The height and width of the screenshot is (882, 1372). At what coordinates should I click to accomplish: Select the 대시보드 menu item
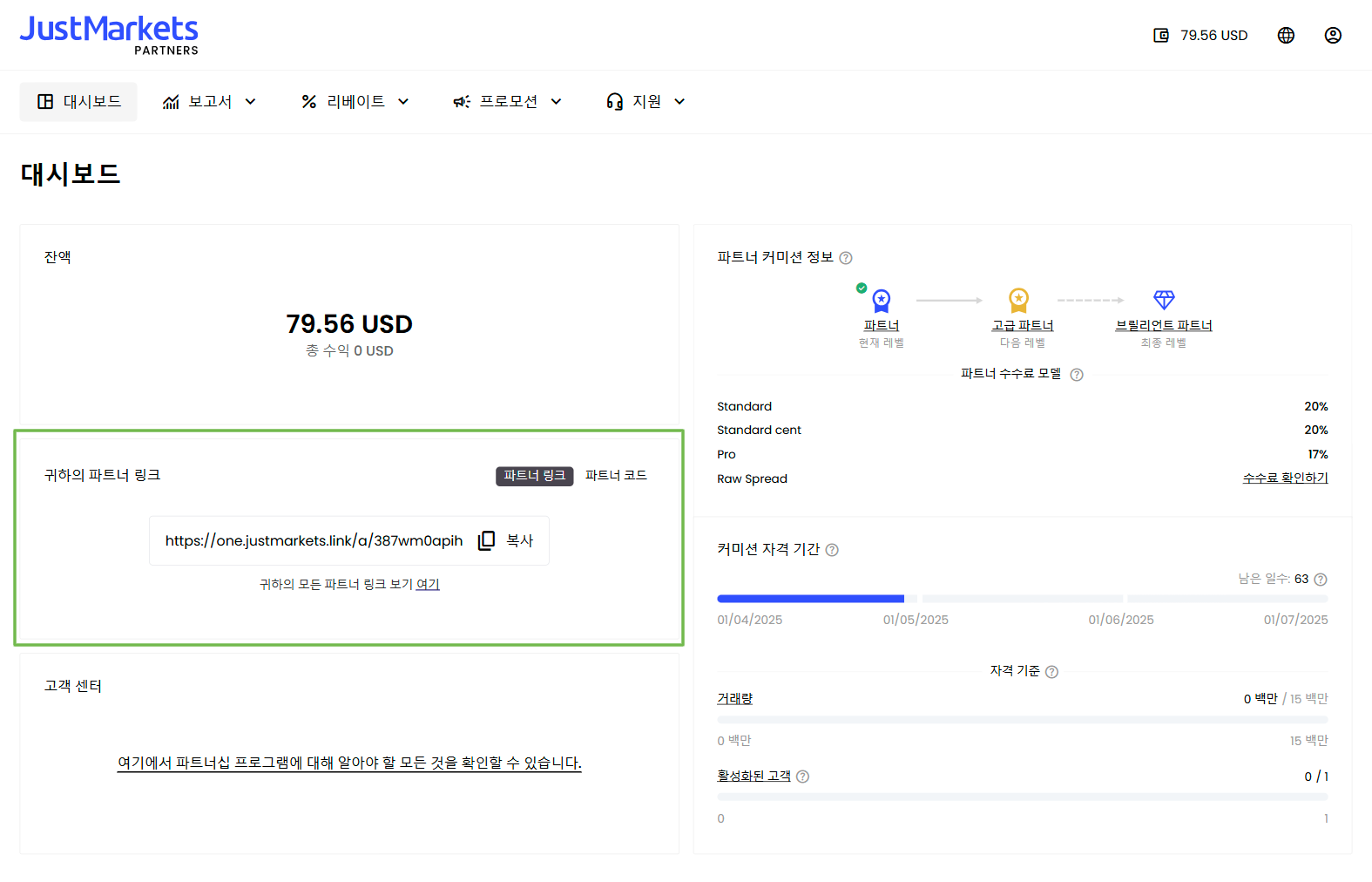coord(78,102)
